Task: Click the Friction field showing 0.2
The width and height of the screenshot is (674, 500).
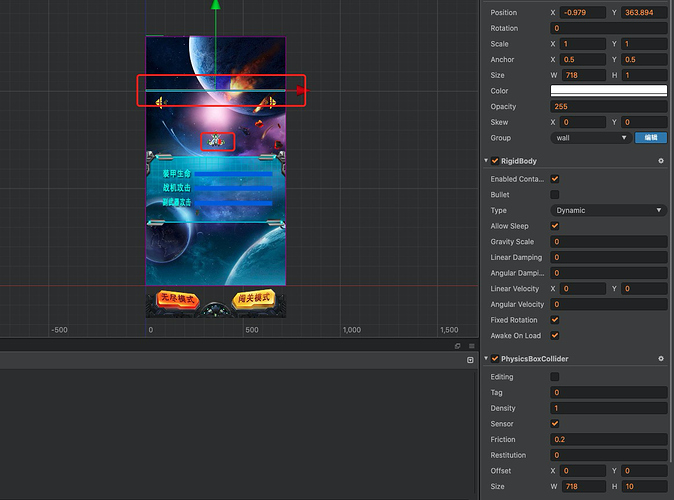Action: (609, 439)
